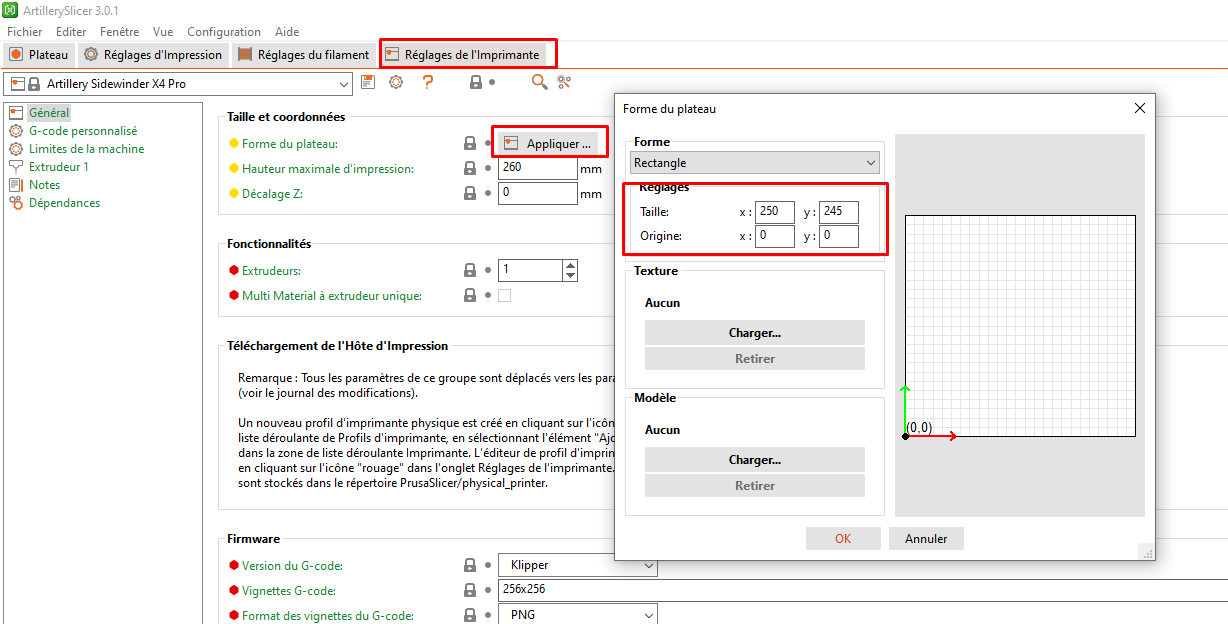Click the lock icon beside the help icon

coord(476,83)
